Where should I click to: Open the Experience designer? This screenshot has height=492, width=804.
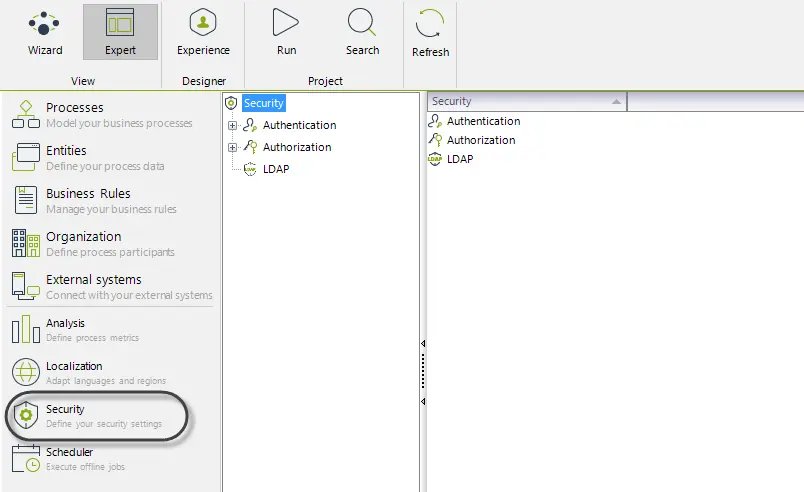(203, 32)
